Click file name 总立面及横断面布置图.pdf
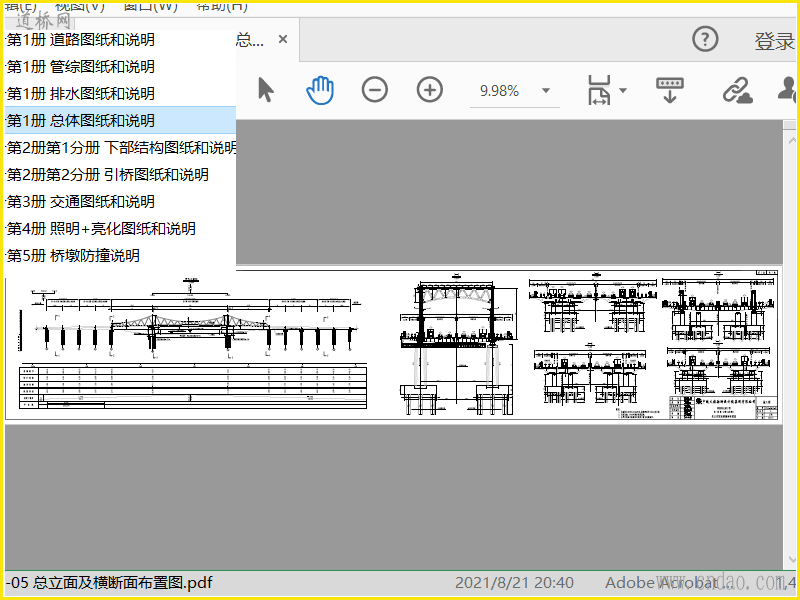The image size is (800, 600). tap(122, 583)
